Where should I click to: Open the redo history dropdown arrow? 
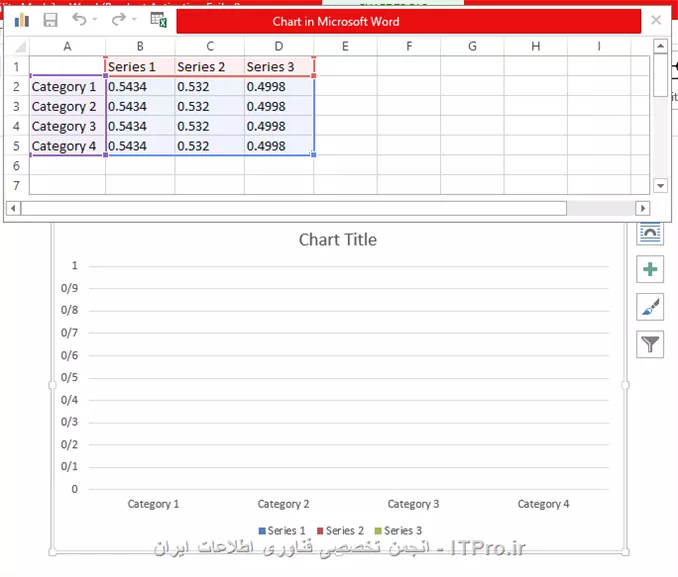point(134,19)
